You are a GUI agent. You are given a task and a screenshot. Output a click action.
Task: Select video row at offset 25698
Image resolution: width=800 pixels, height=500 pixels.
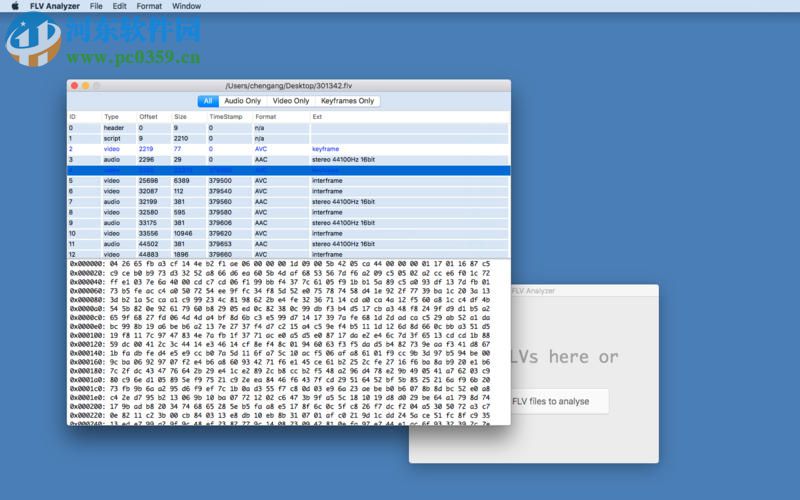coord(288,181)
